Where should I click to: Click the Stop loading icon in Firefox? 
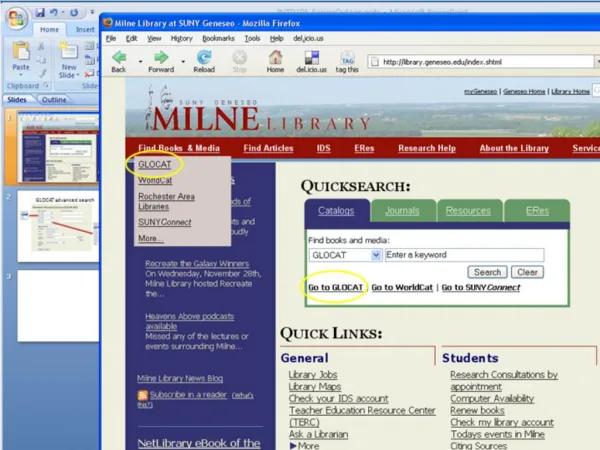click(240, 57)
